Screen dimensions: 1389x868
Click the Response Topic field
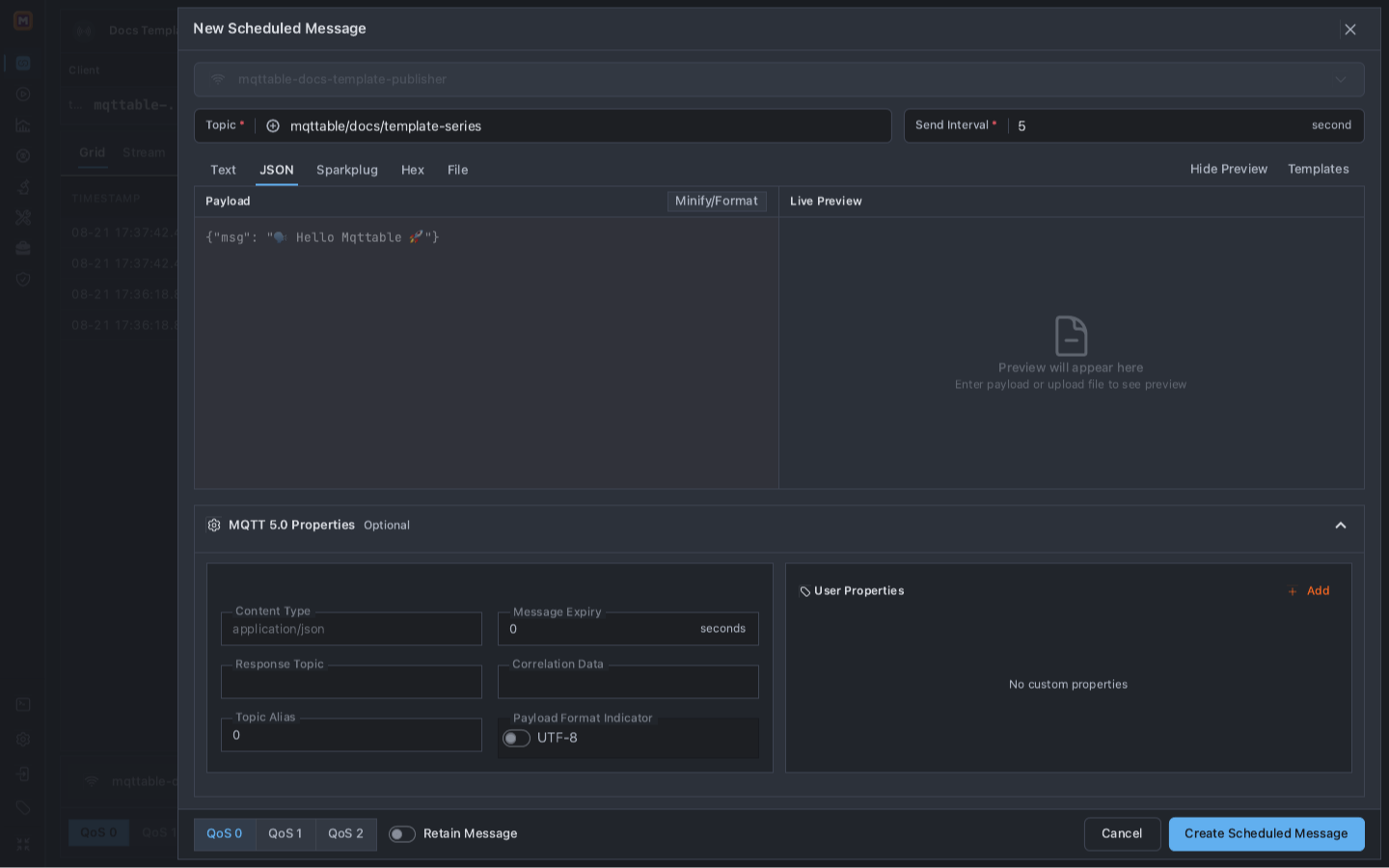[351, 682]
